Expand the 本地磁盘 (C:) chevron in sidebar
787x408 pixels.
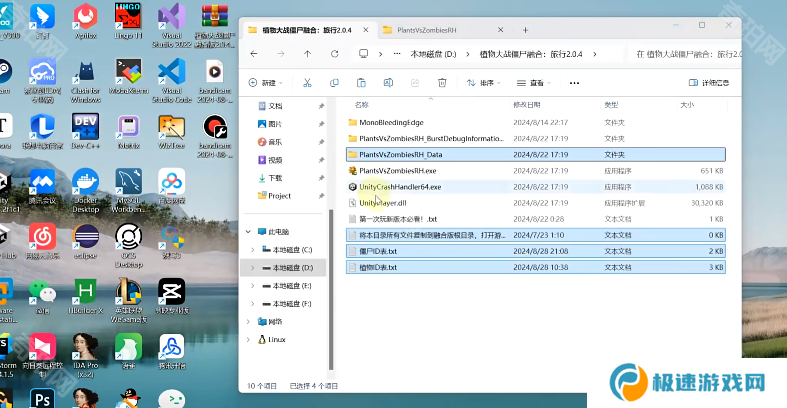coord(252,249)
